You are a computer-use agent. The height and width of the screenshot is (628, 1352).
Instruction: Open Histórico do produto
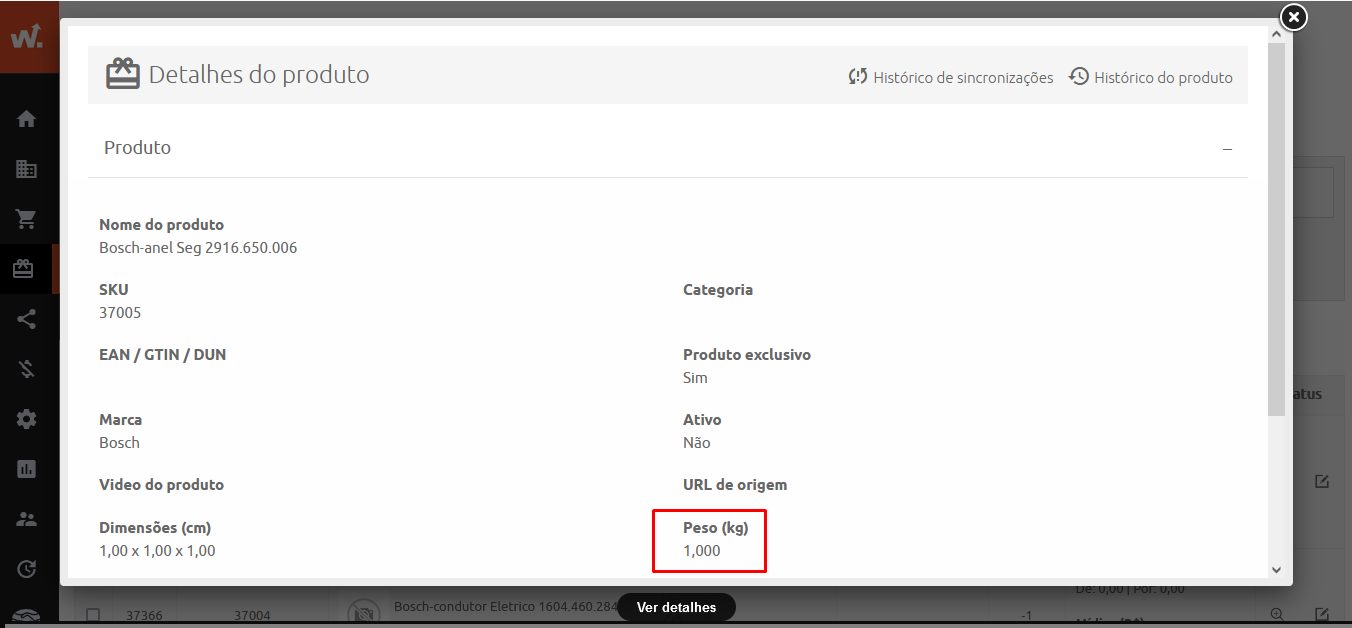click(1151, 77)
